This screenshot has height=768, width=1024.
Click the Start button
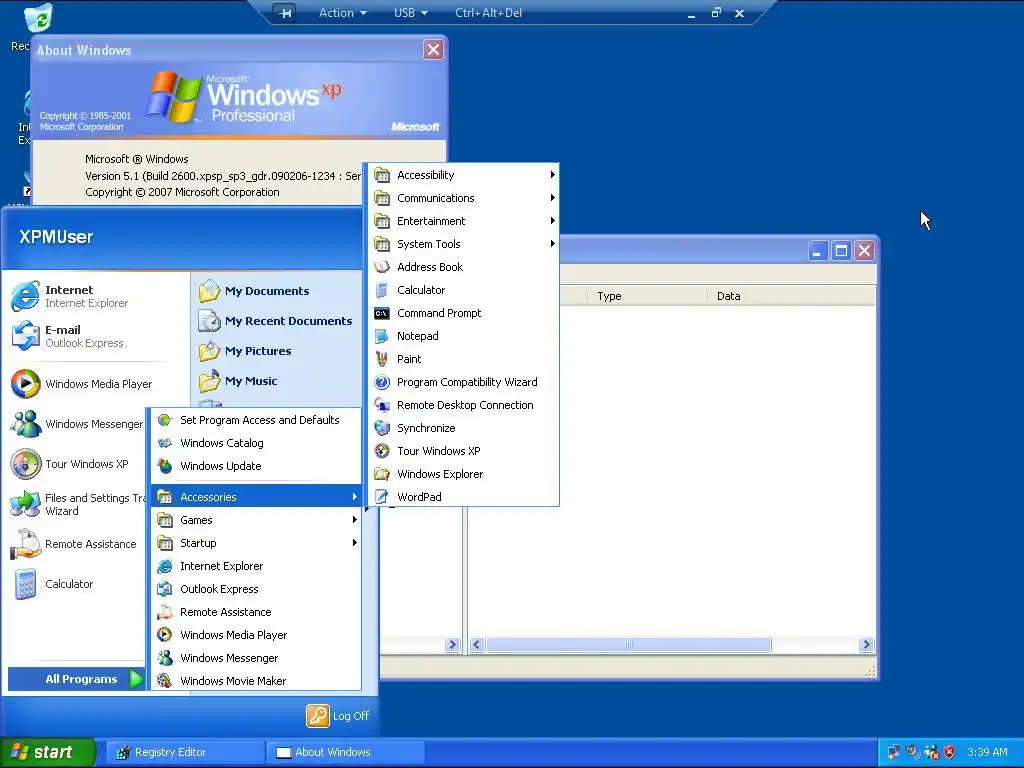coord(47,752)
